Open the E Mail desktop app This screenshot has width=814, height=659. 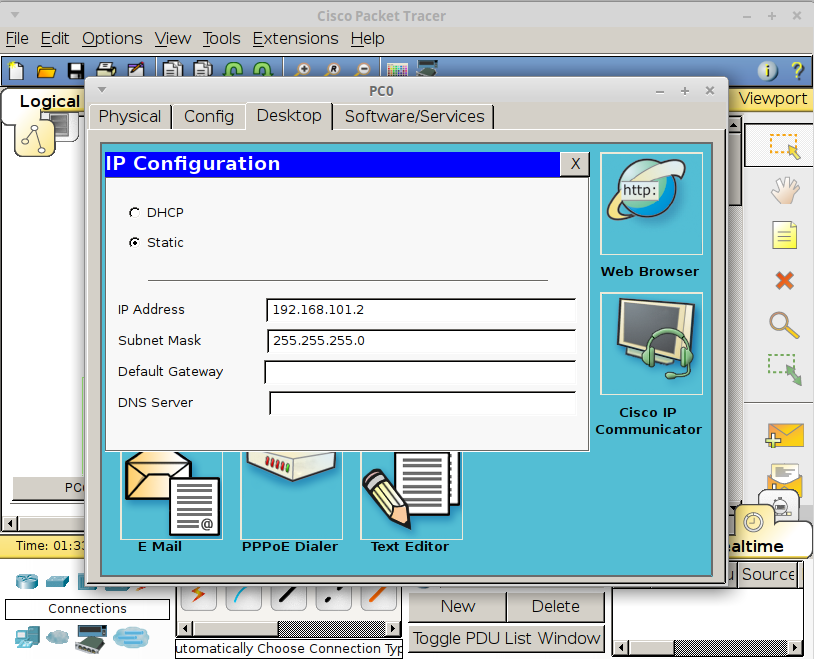[x=171, y=495]
